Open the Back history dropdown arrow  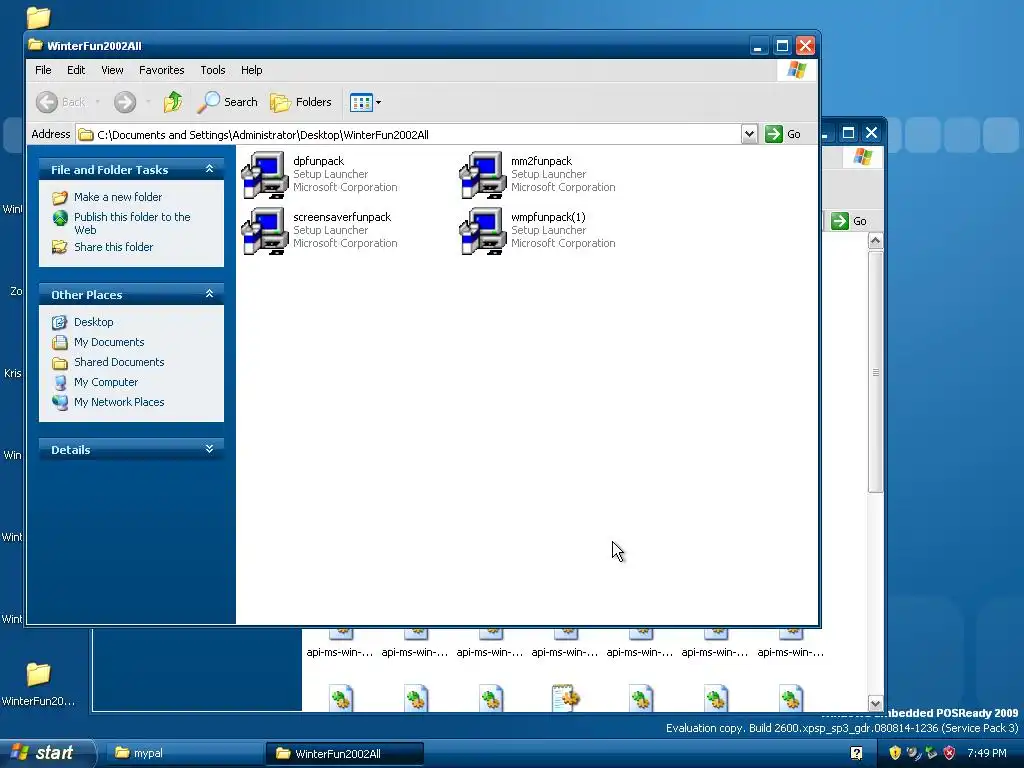coord(98,102)
